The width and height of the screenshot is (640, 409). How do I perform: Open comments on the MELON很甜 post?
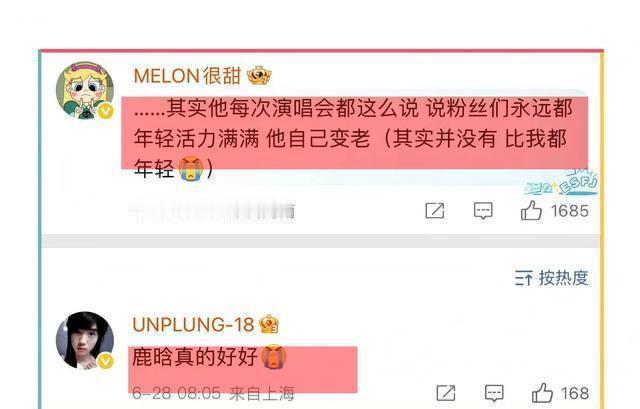coord(483,211)
